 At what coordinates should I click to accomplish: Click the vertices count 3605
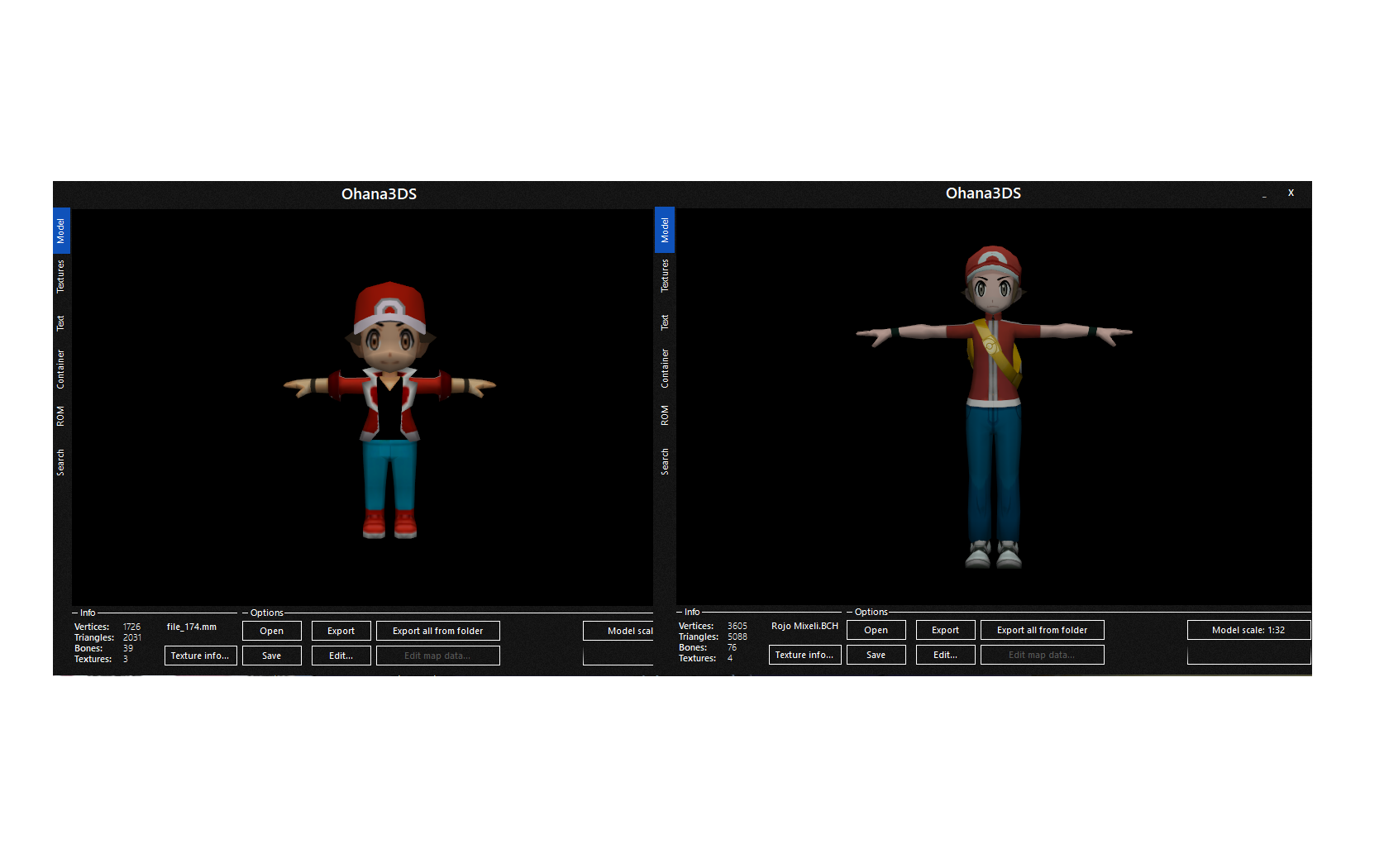[737, 626]
